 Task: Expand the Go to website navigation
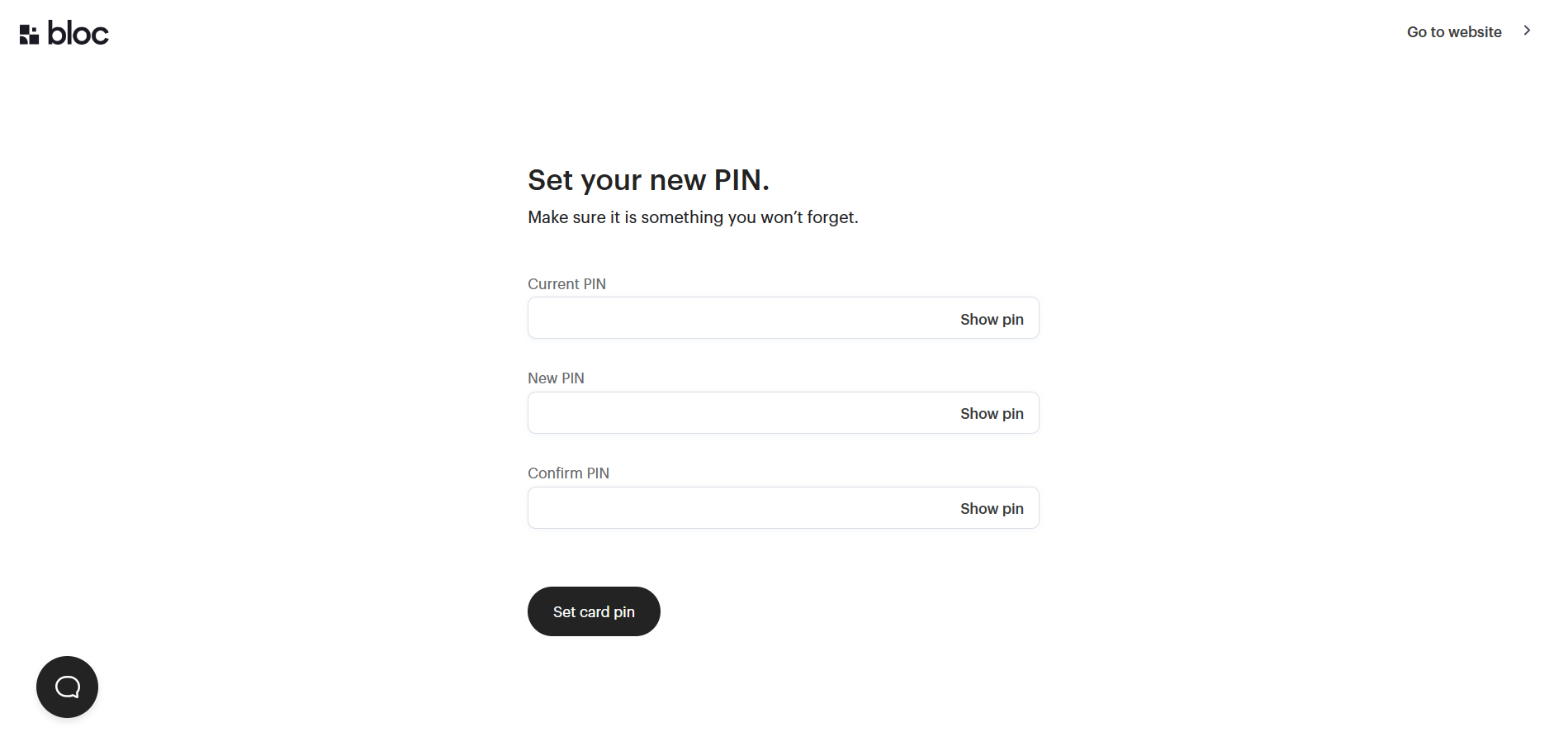coord(1453,31)
